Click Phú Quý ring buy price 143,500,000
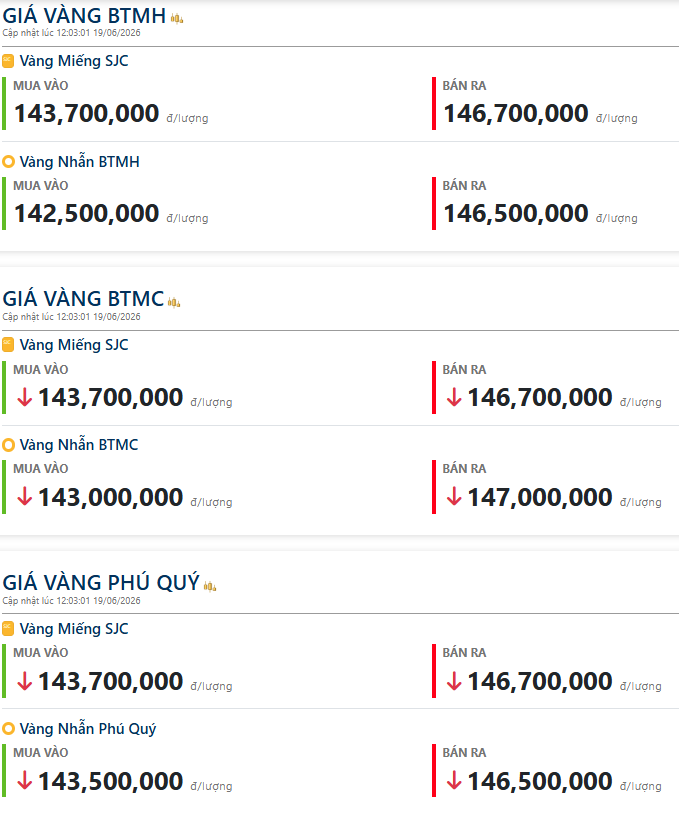 pyautogui.click(x=111, y=781)
